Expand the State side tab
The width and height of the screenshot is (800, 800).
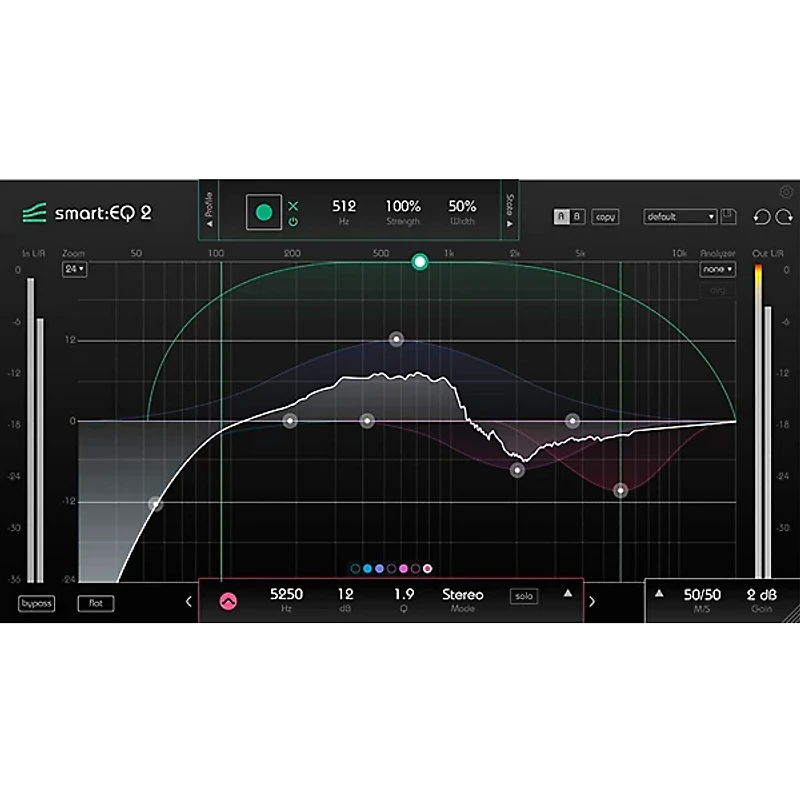509,210
